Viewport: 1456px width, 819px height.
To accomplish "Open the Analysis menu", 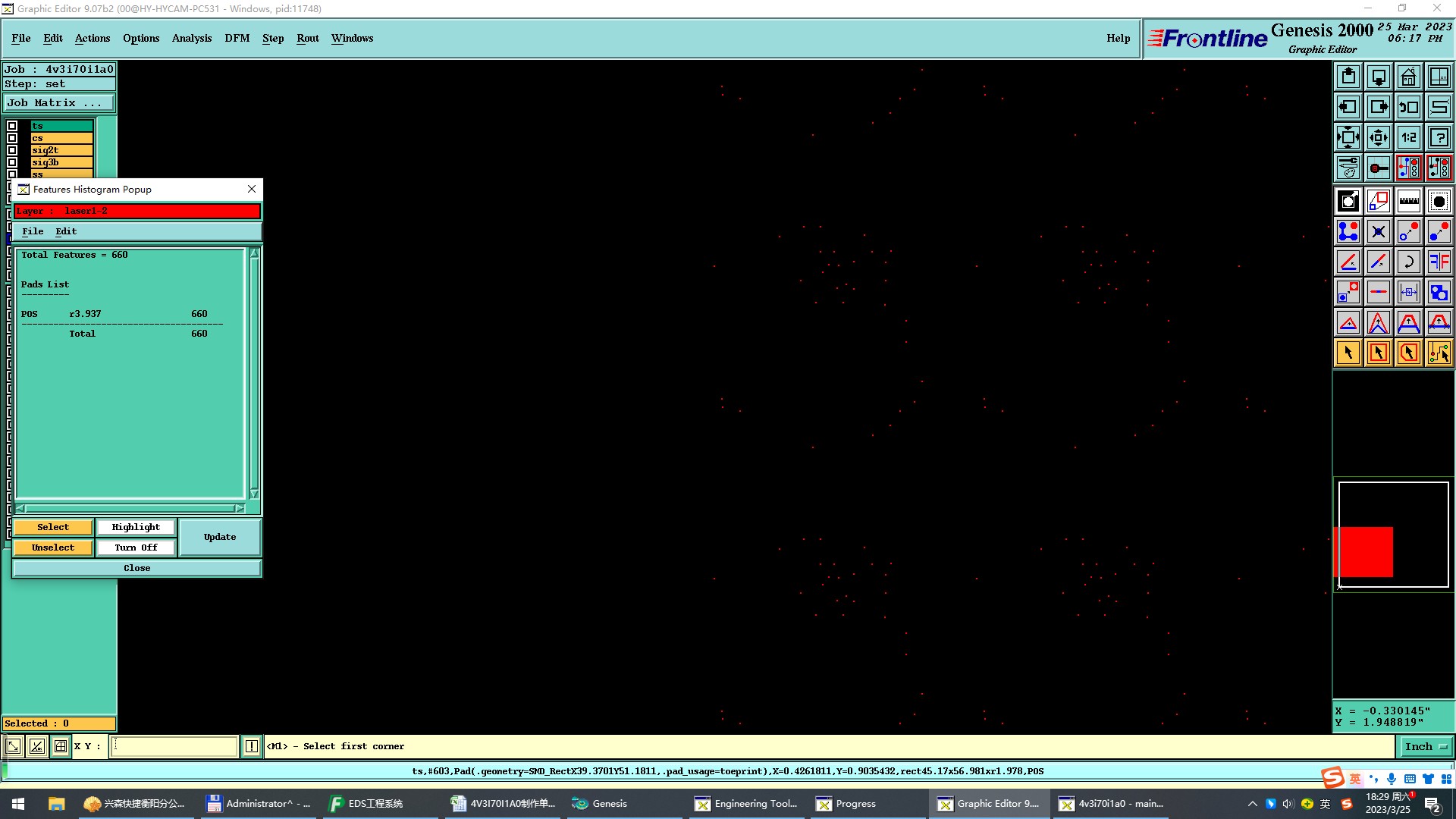I will click(x=191, y=38).
